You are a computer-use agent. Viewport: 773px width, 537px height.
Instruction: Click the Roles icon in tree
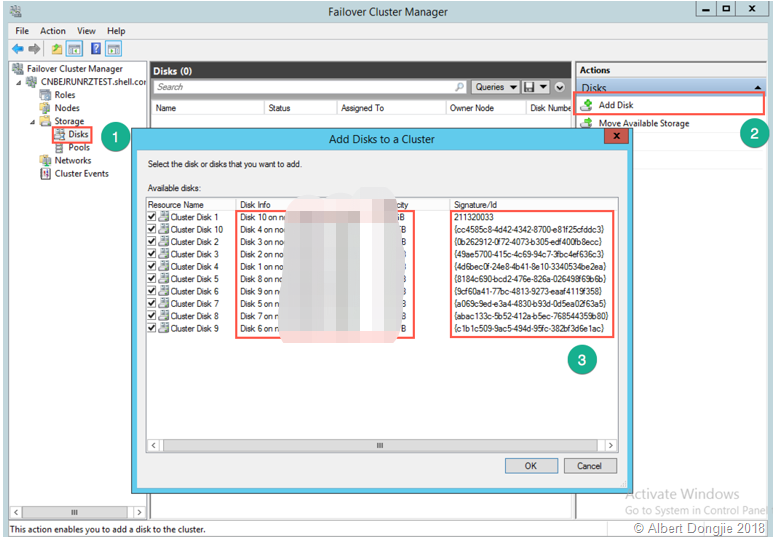point(45,95)
